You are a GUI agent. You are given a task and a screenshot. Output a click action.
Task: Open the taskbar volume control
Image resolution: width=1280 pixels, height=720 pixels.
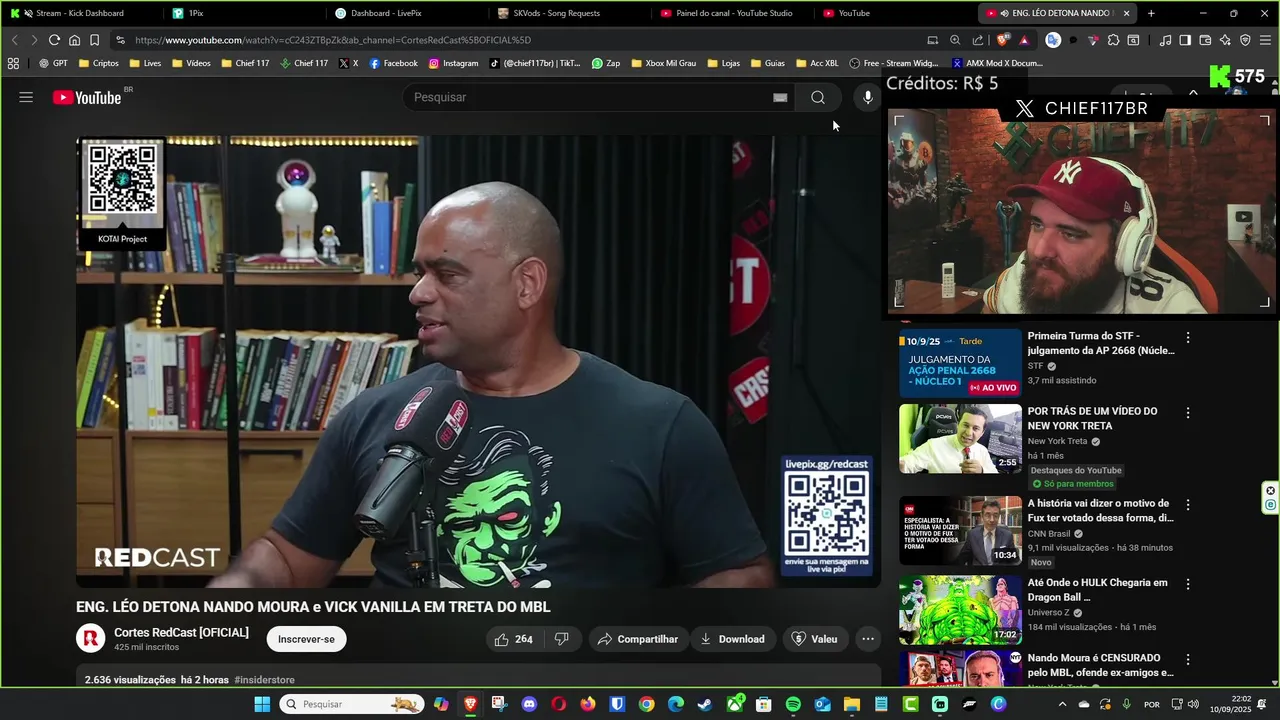click(1193, 704)
